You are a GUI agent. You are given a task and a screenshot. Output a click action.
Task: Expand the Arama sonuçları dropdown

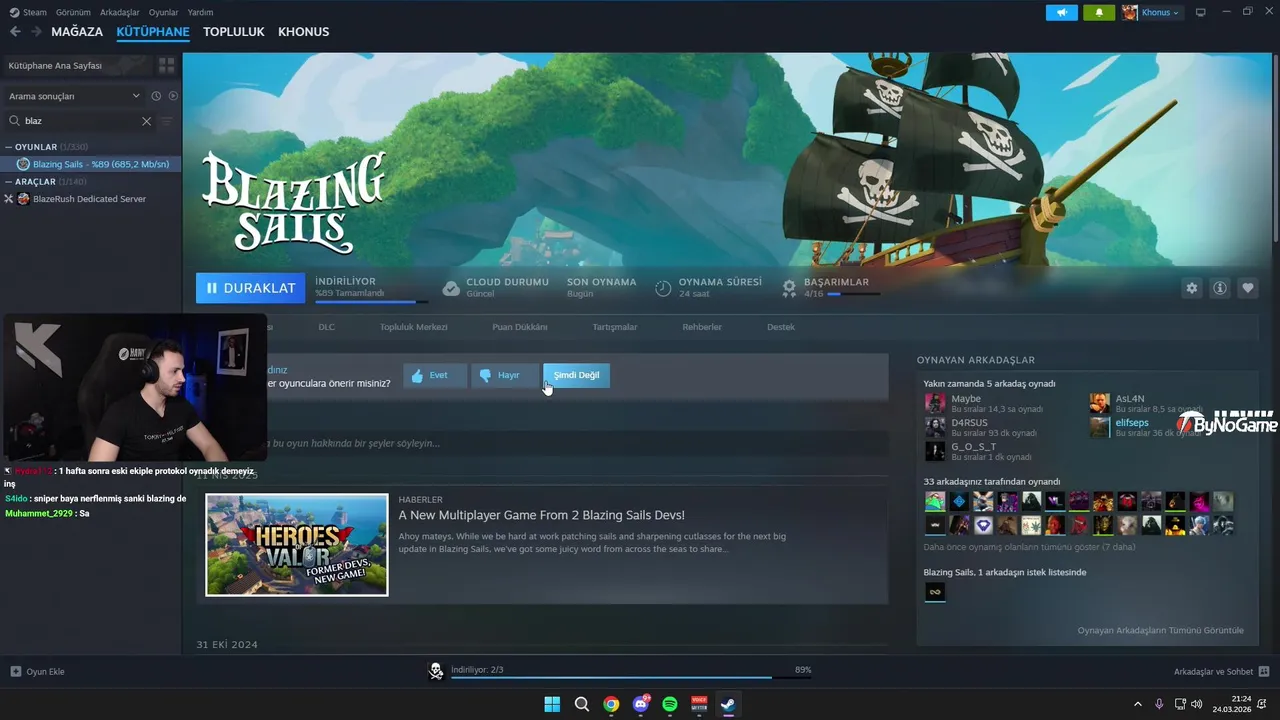[74, 96]
